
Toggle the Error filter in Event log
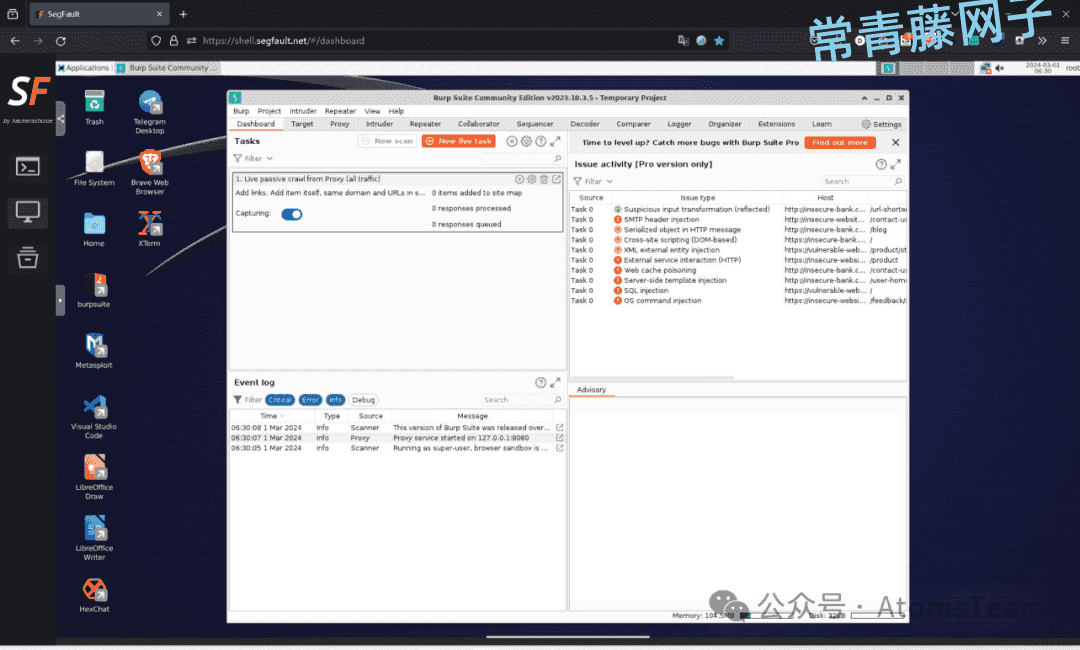point(311,400)
